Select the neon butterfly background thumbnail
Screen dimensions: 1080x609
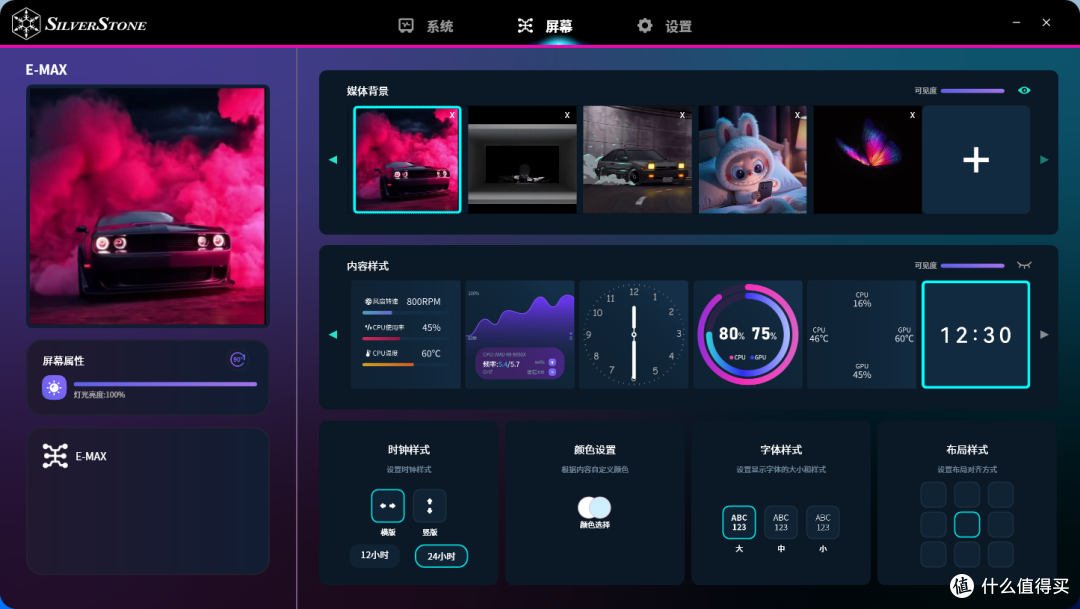point(867,160)
